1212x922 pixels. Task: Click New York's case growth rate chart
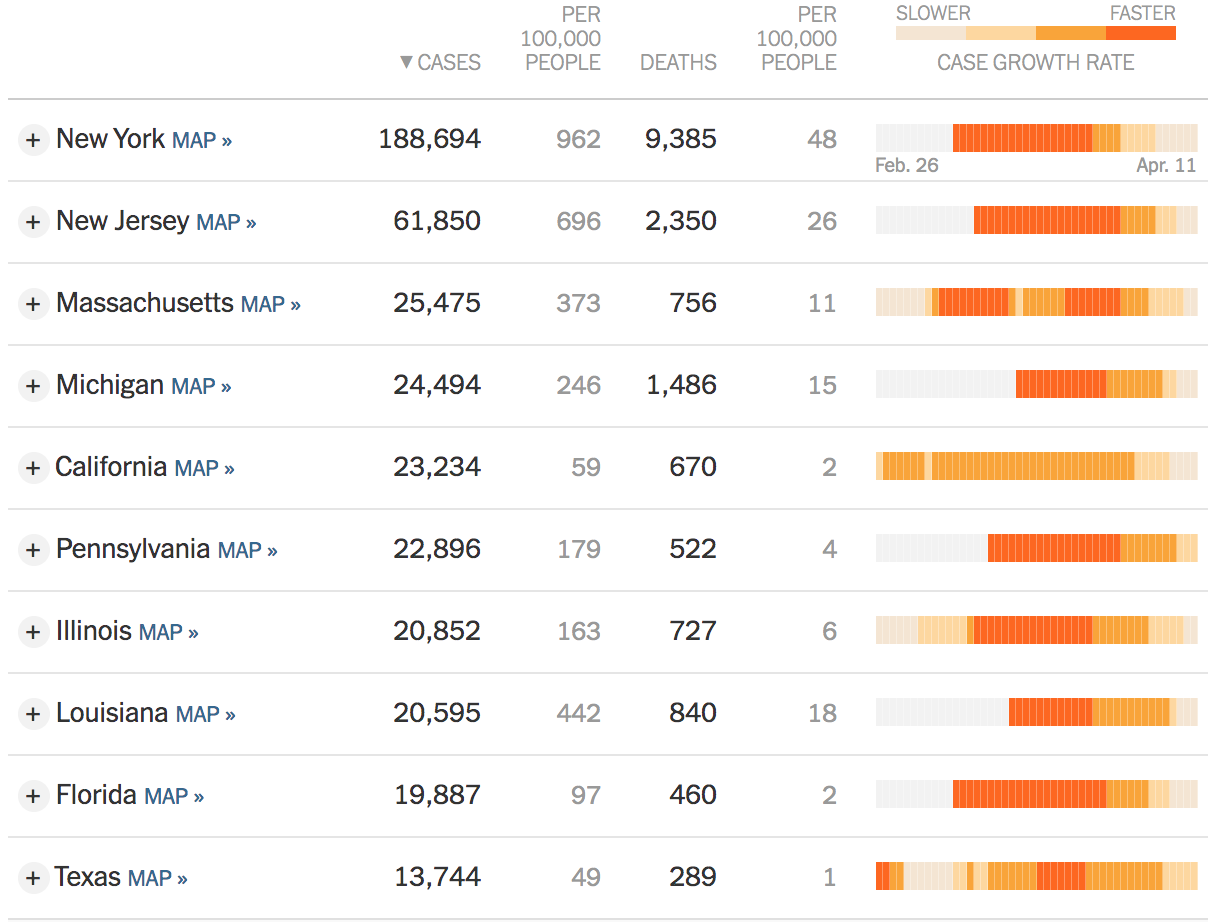tap(1036, 138)
